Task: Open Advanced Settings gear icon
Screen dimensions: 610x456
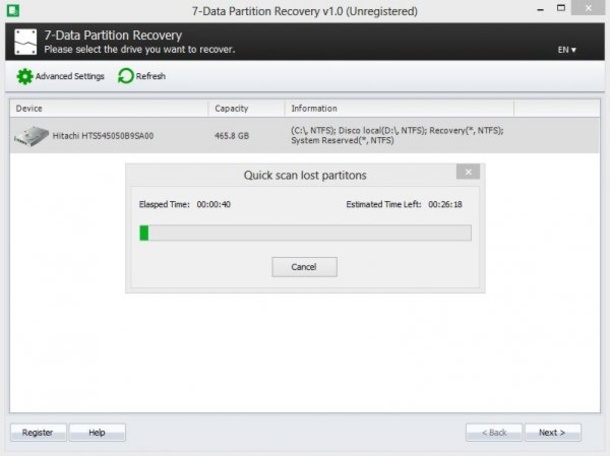Action: click(25, 76)
